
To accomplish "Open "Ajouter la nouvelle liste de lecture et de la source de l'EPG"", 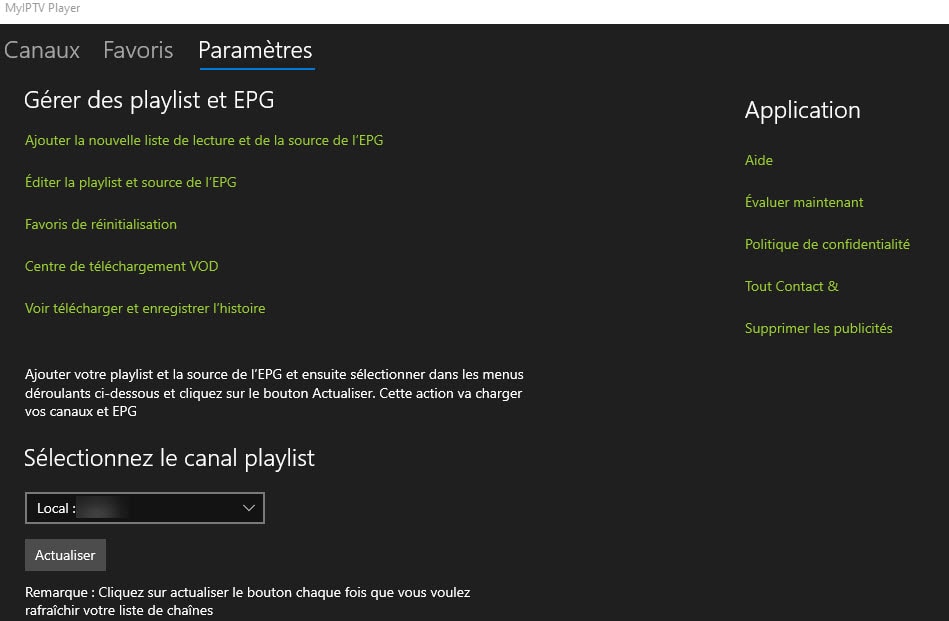I will pos(204,140).
